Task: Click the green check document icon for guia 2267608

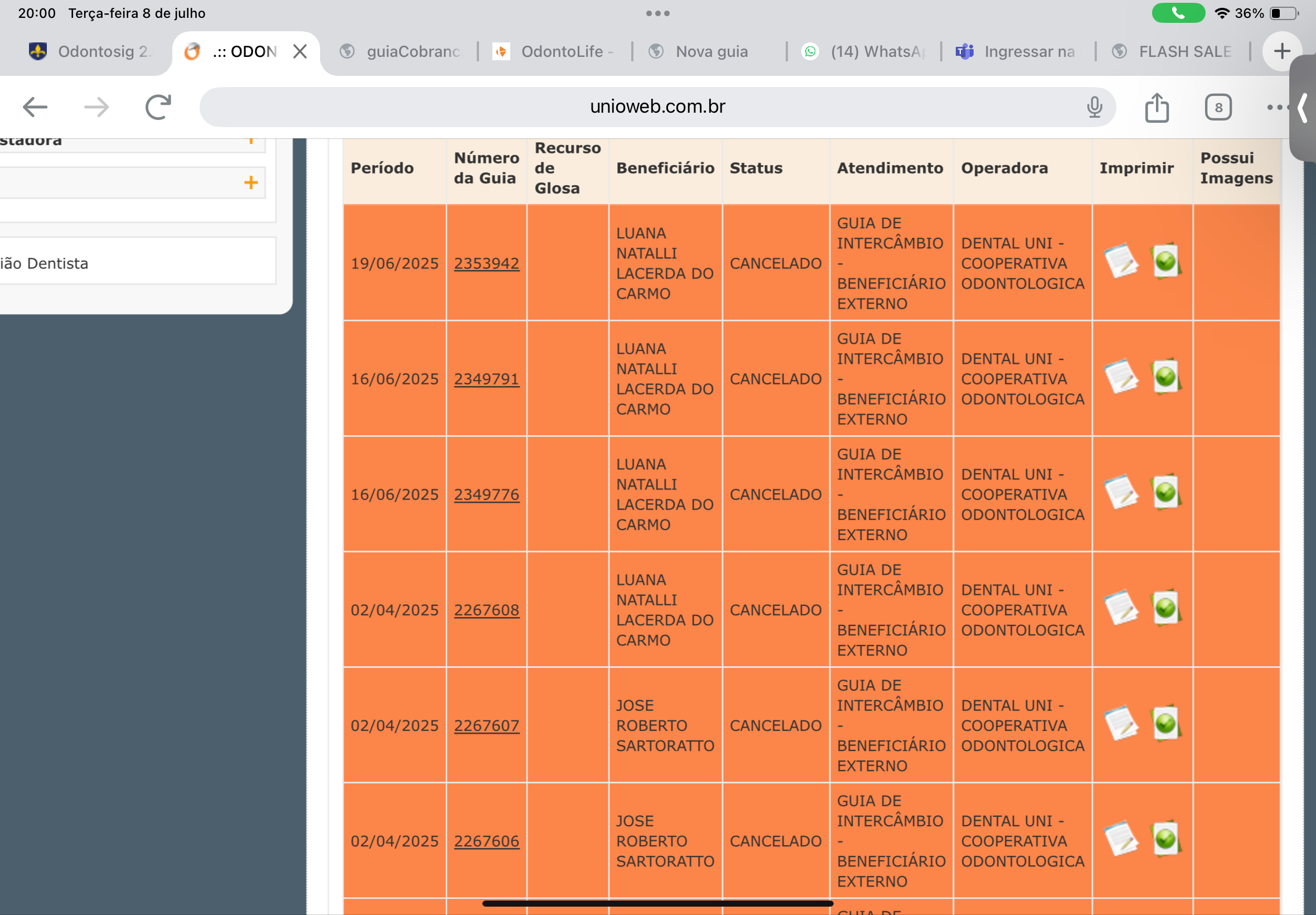Action: [1165, 608]
